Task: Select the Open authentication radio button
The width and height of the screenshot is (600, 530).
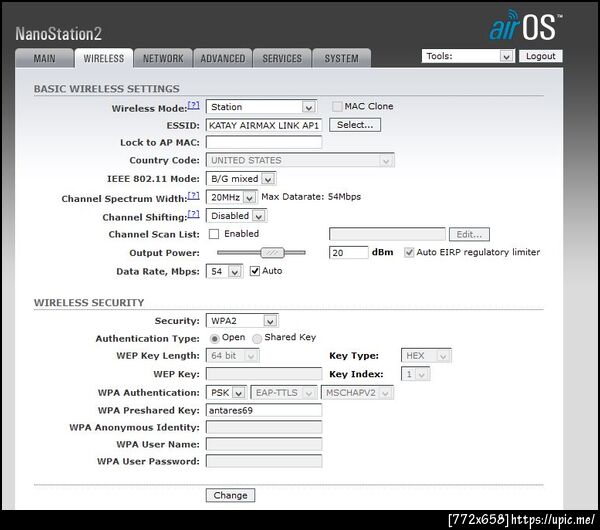Action: click(215, 338)
